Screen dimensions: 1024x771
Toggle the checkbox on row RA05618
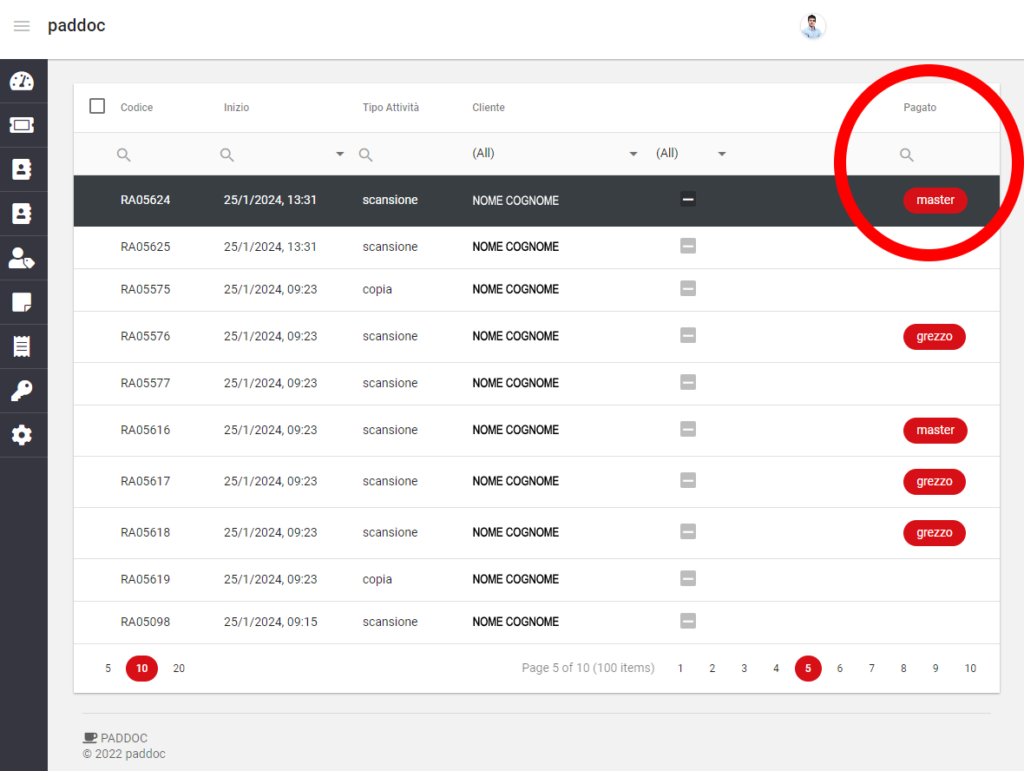pos(688,531)
